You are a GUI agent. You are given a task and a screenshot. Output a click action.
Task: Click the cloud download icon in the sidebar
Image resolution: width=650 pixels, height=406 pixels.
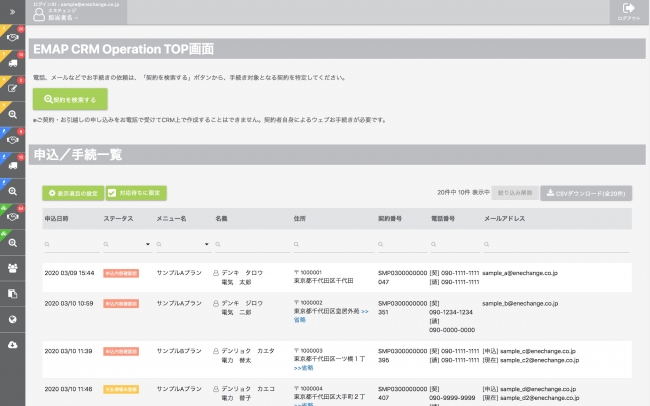tap(12, 346)
